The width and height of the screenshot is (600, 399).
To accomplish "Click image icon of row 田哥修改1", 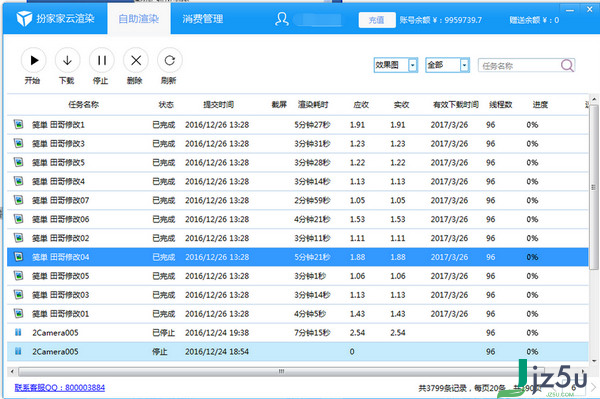I will [x=18, y=124].
